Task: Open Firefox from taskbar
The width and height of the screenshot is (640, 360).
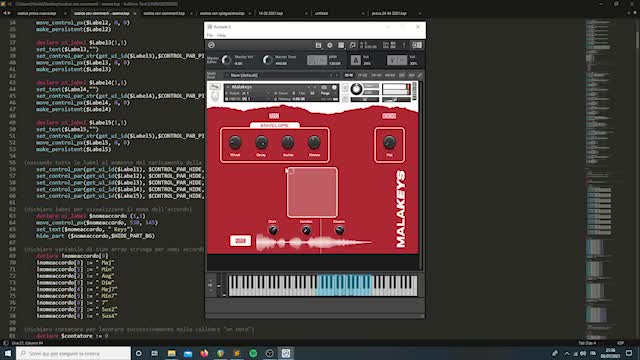Action: 204,353
